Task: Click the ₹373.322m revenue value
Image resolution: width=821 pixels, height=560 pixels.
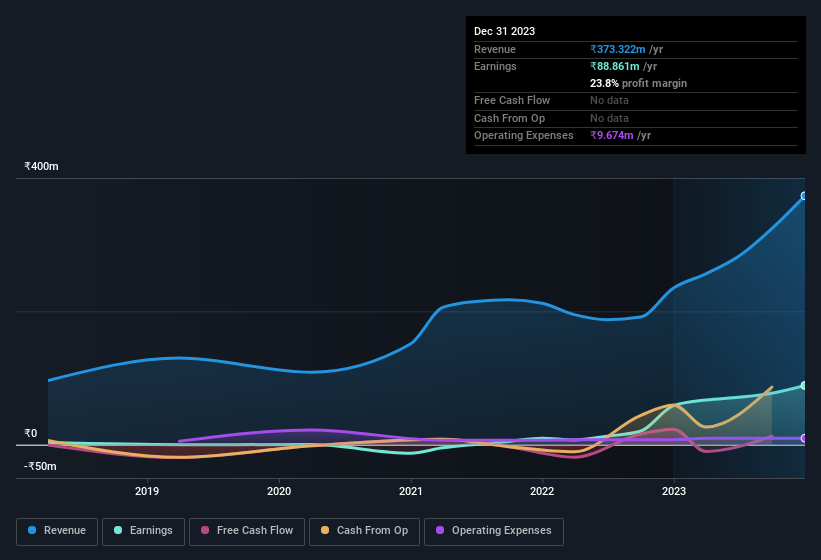Action: (617, 49)
